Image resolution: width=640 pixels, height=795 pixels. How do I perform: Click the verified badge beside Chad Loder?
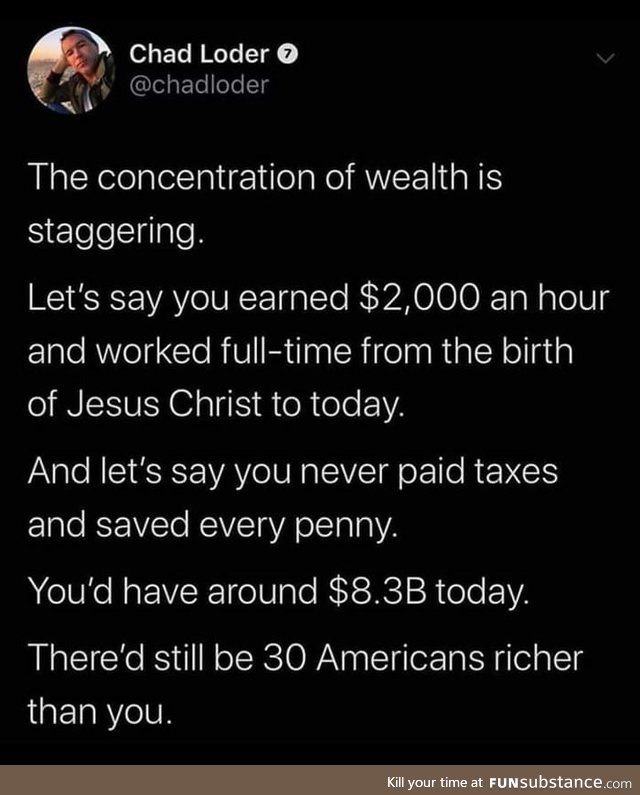point(287,57)
